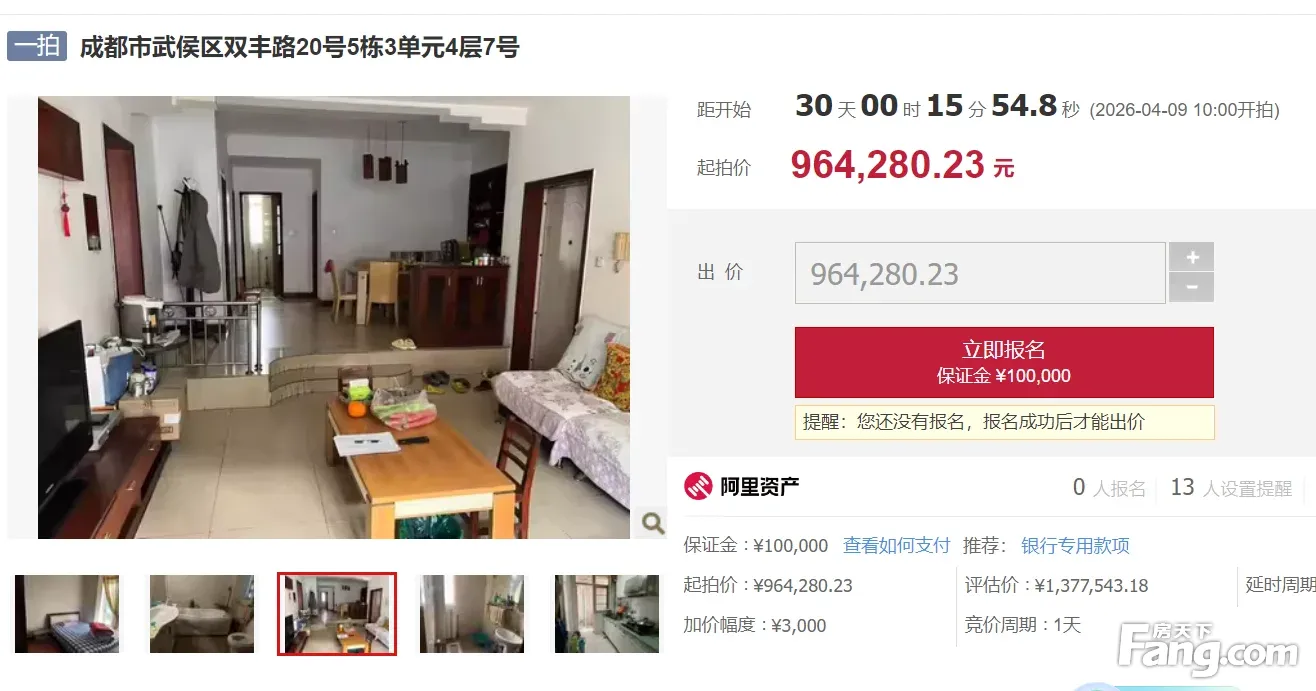This screenshot has height=691, width=1316.
Task: Select the kitchen thumbnail
Action: pyautogui.click(x=607, y=614)
